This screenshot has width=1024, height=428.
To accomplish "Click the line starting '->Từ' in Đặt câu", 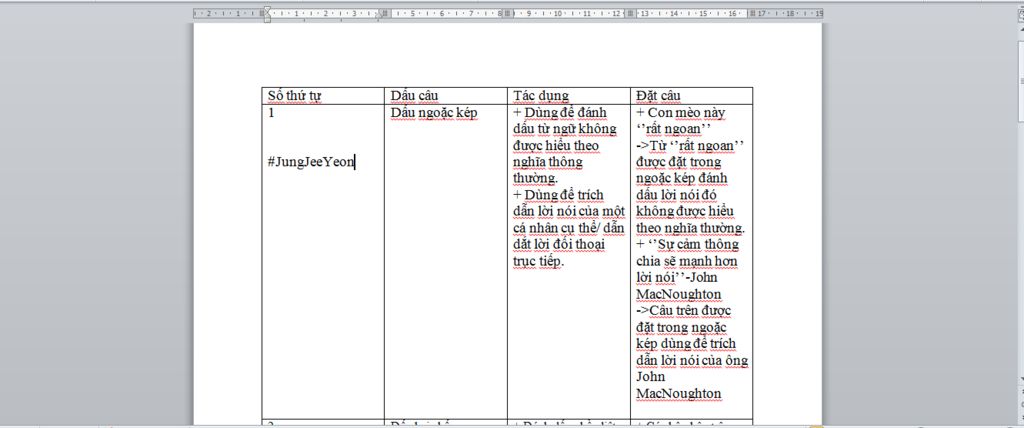I will 691,145.
